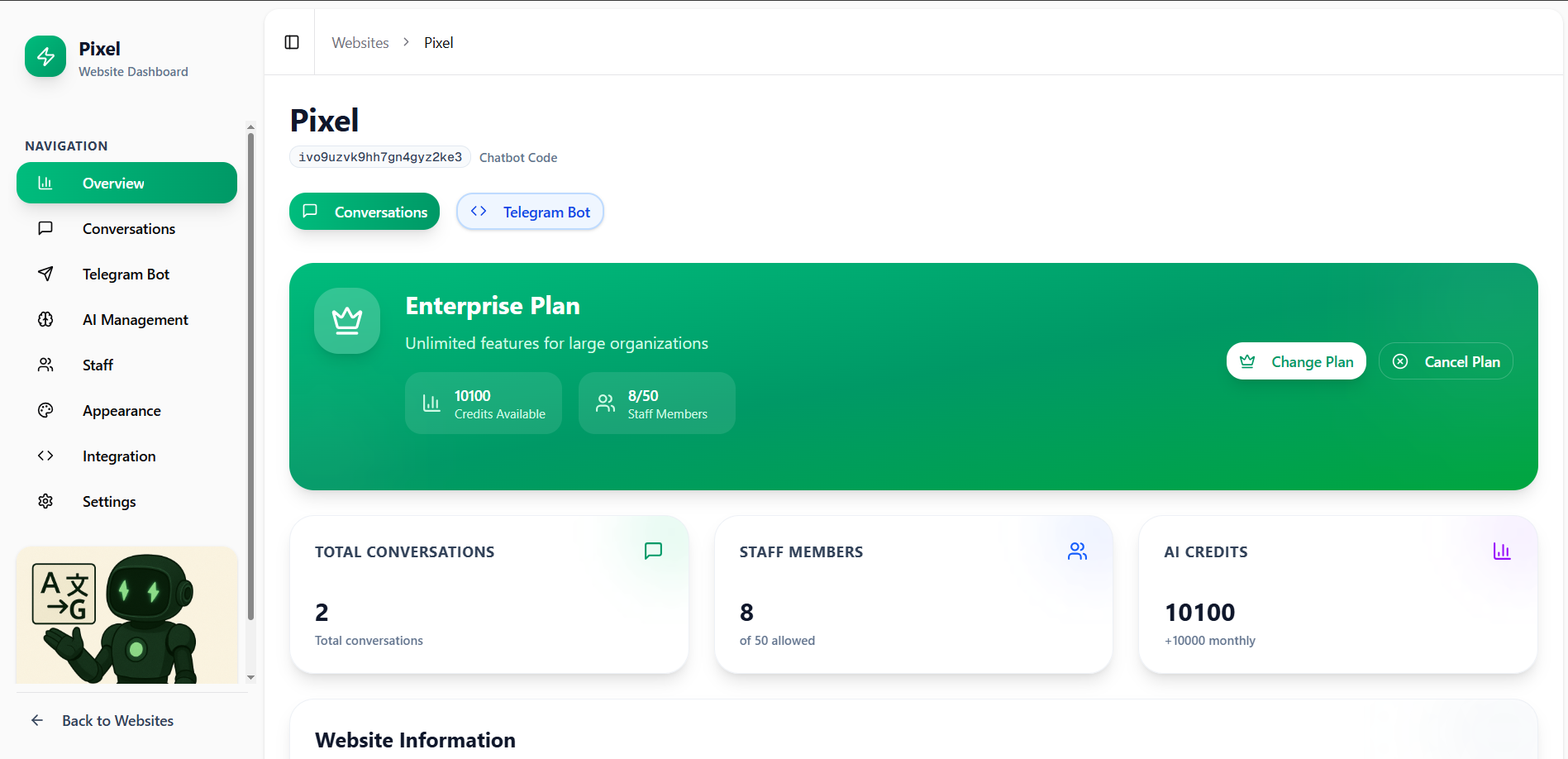Click the Integration code brackets icon
The image size is (1568, 759).
coord(45,456)
